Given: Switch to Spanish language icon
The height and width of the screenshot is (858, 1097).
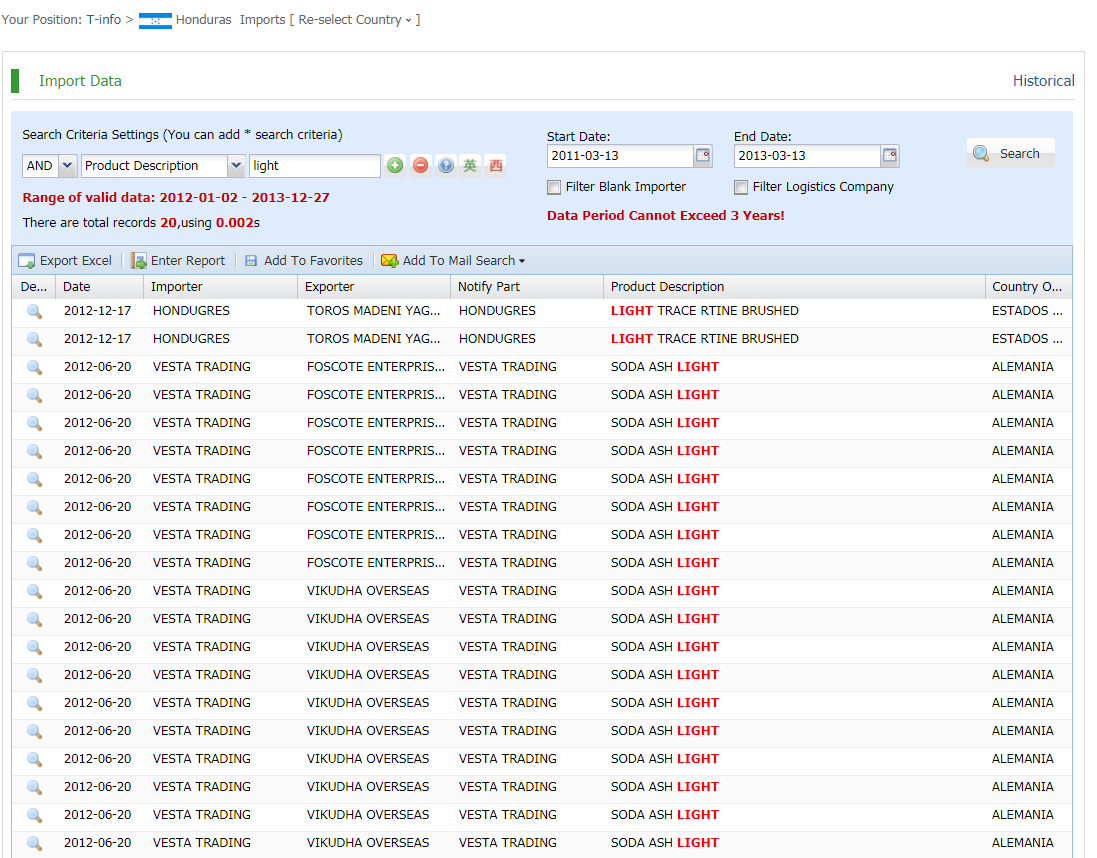Looking at the screenshot, I should pyautogui.click(x=495, y=166).
